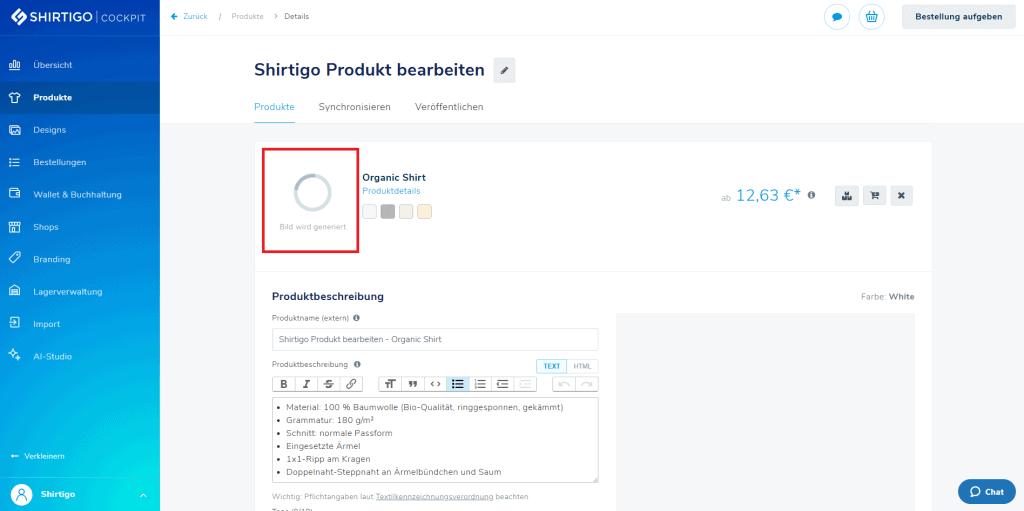Open the Wallet & Buchhaltung sidebar section
Screen dimensions: 1024x511
tap(77, 194)
